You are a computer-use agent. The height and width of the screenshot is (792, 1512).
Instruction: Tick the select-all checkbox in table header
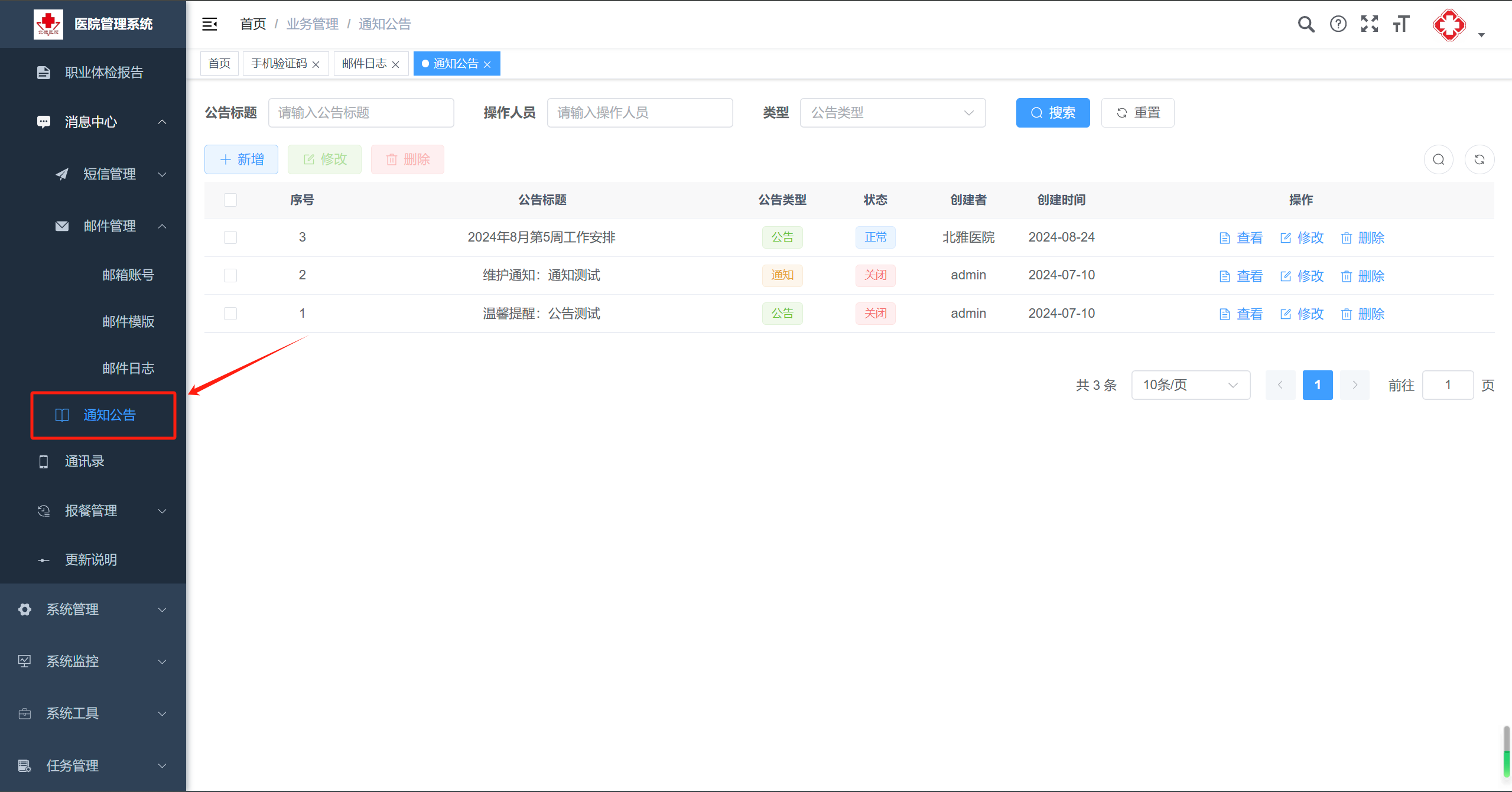[x=230, y=200]
